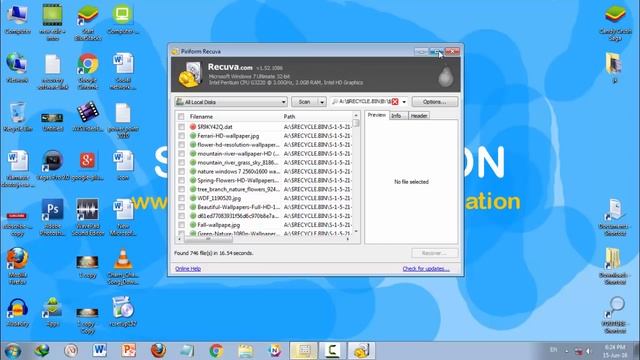Open the Google Chrome desktop shortcut
The width and height of the screenshot is (640, 360).
point(88,71)
